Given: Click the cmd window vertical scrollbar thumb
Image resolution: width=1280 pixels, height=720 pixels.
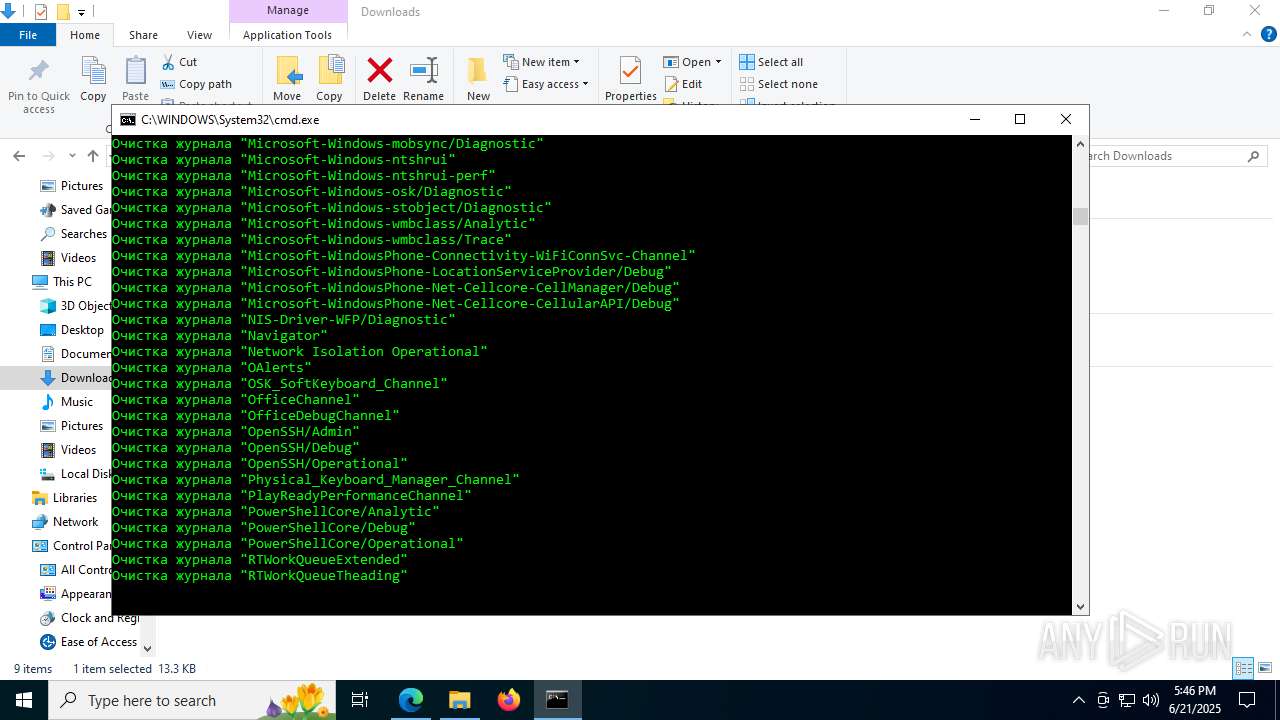Looking at the screenshot, I should pyautogui.click(x=1080, y=217).
